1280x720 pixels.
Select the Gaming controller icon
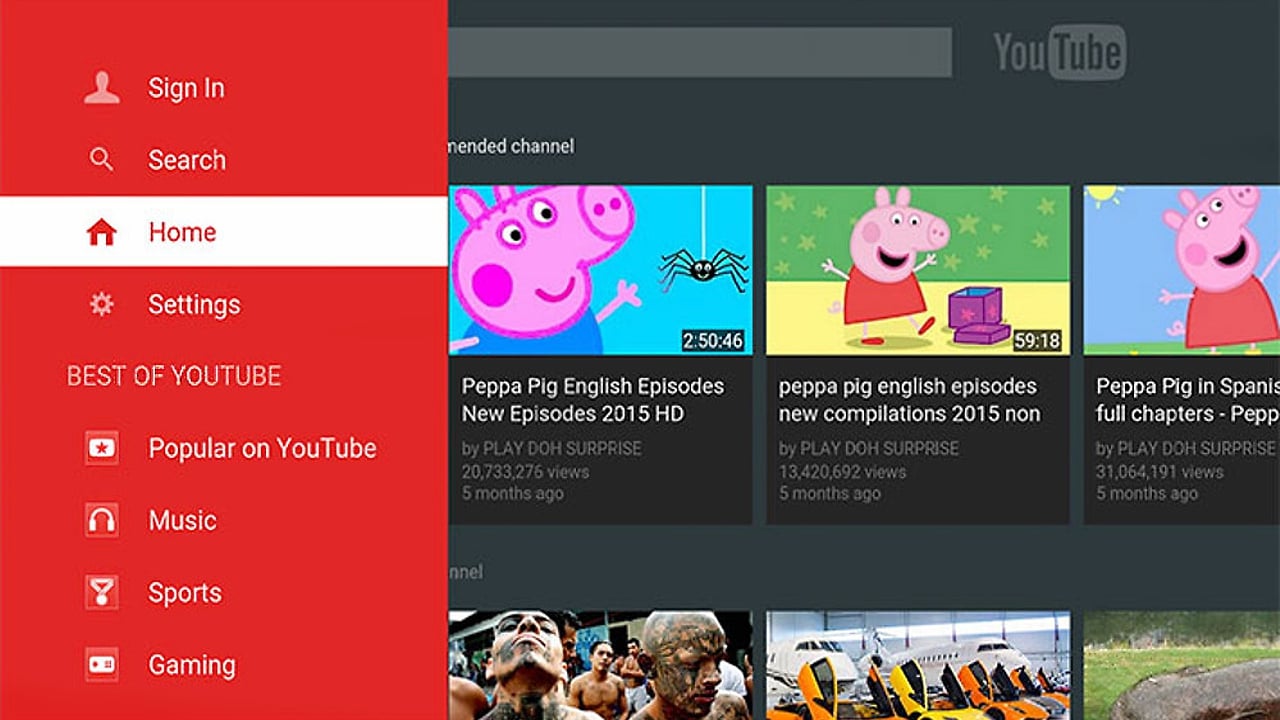(100, 664)
